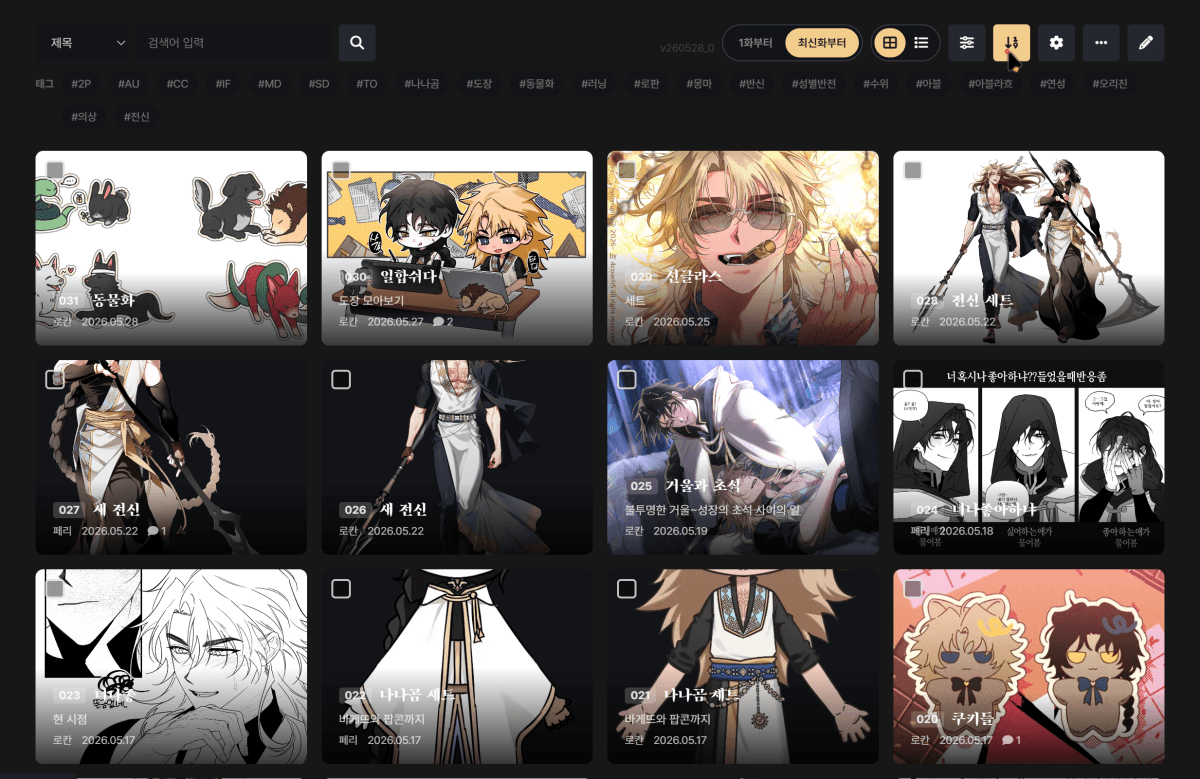Tick checkbox on post 030 card
1200x779 pixels.
(341, 170)
